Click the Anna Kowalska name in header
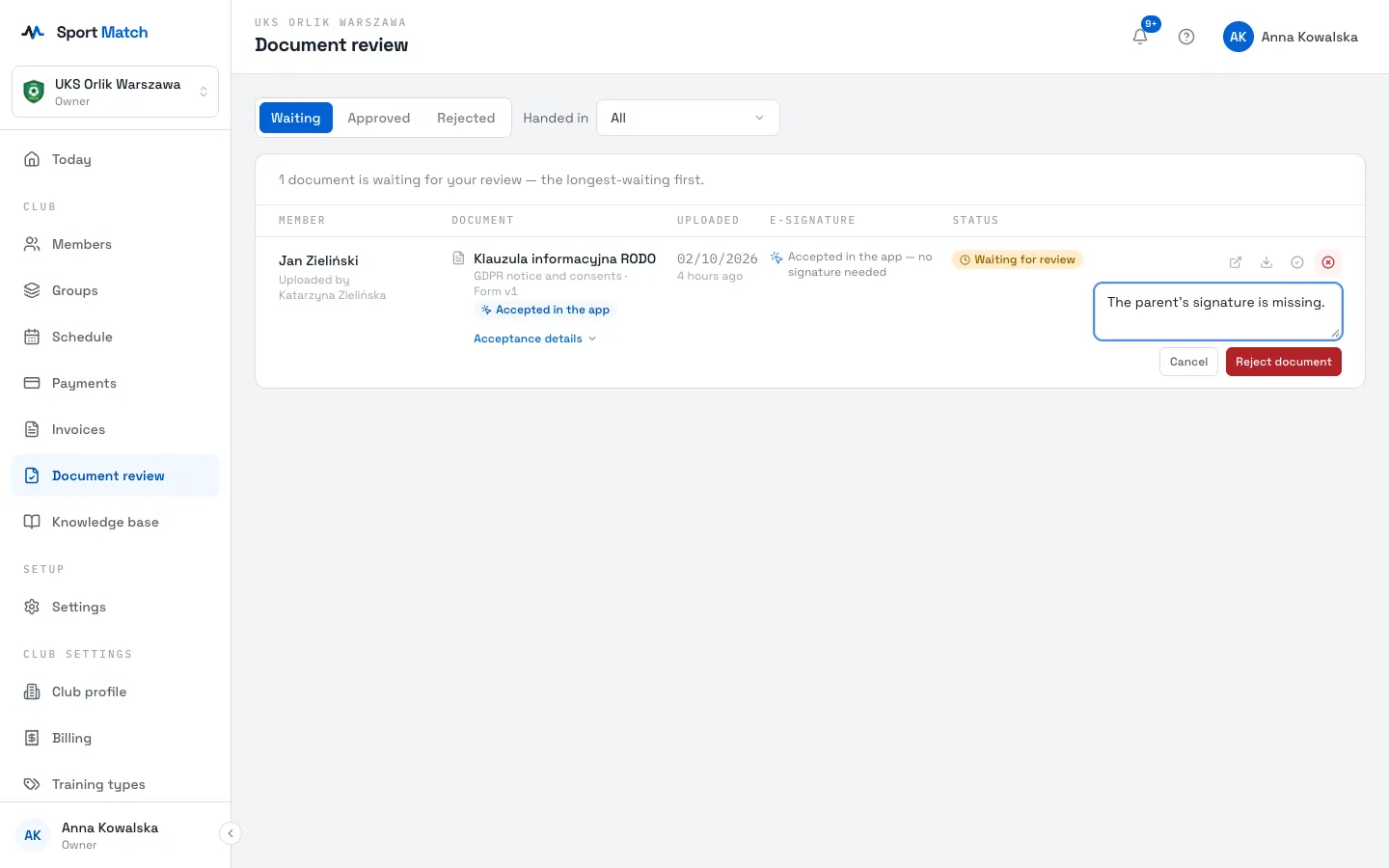This screenshot has width=1389, height=868. [1309, 37]
